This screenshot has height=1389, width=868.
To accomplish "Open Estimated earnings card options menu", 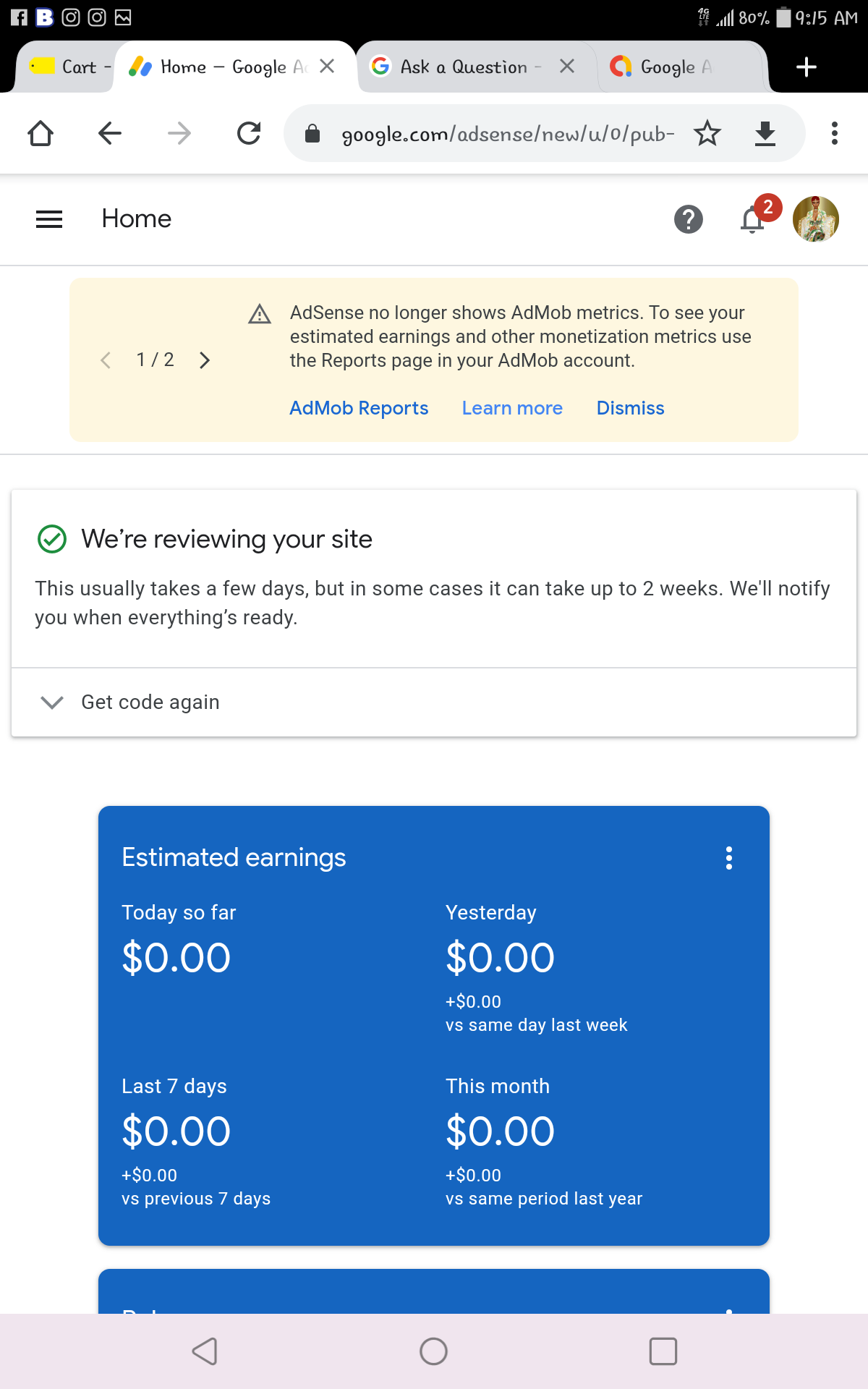I will coord(728,858).
